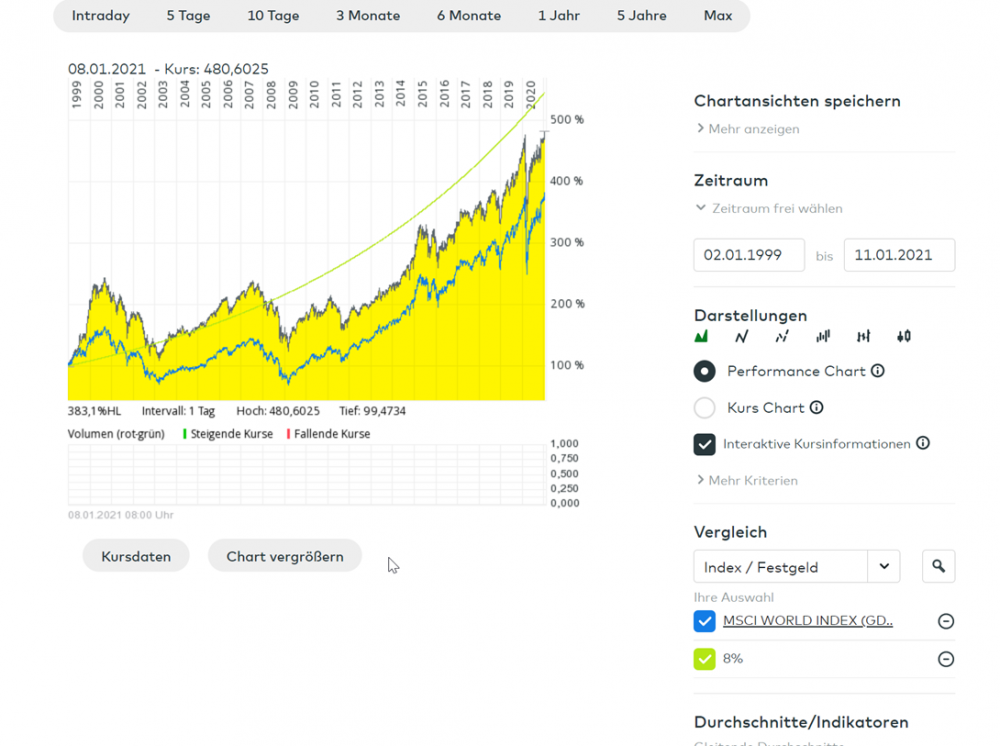Screen dimensions: 1000x746
Task: Toggle Interaktive Kursinformationen checkbox
Action: click(x=705, y=444)
